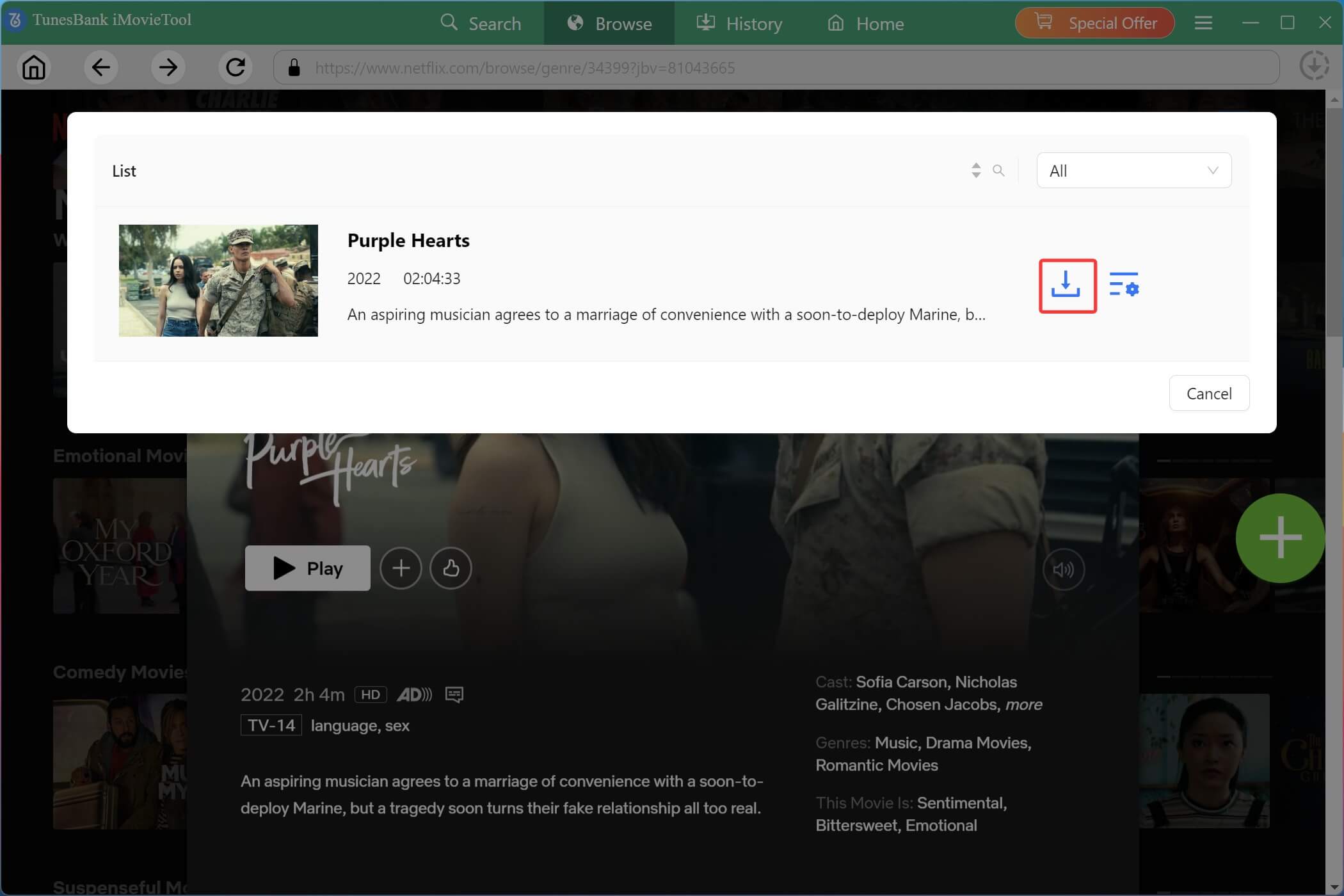
Task: Reload the Netflix page
Action: pyautogui.click(x=235, y=67)
